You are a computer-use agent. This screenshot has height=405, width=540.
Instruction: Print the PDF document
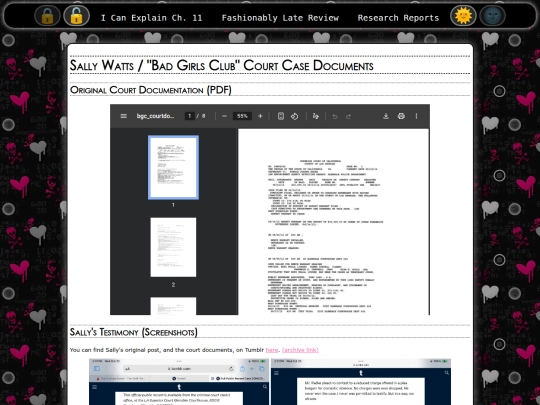coord(401,116)
